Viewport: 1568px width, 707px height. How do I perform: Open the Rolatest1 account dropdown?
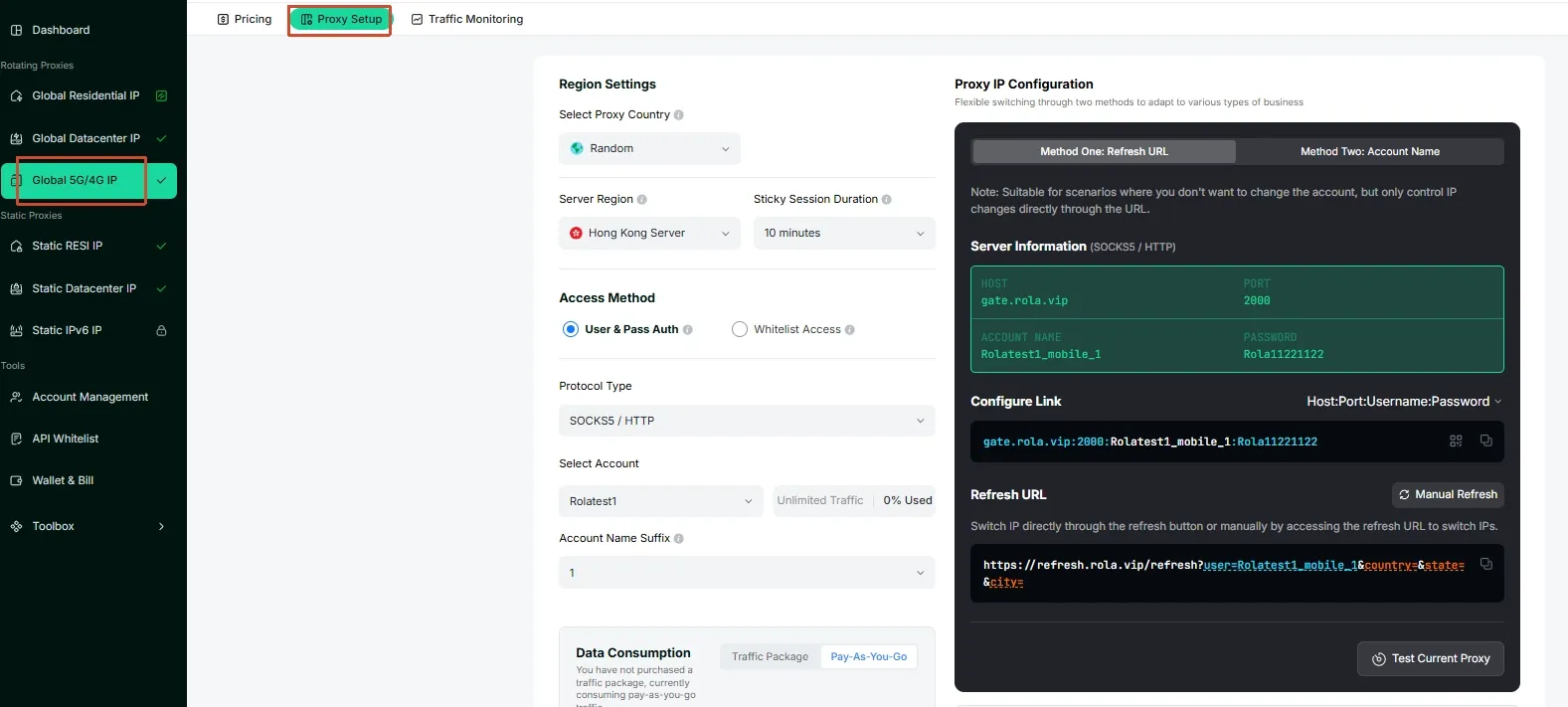660,501
